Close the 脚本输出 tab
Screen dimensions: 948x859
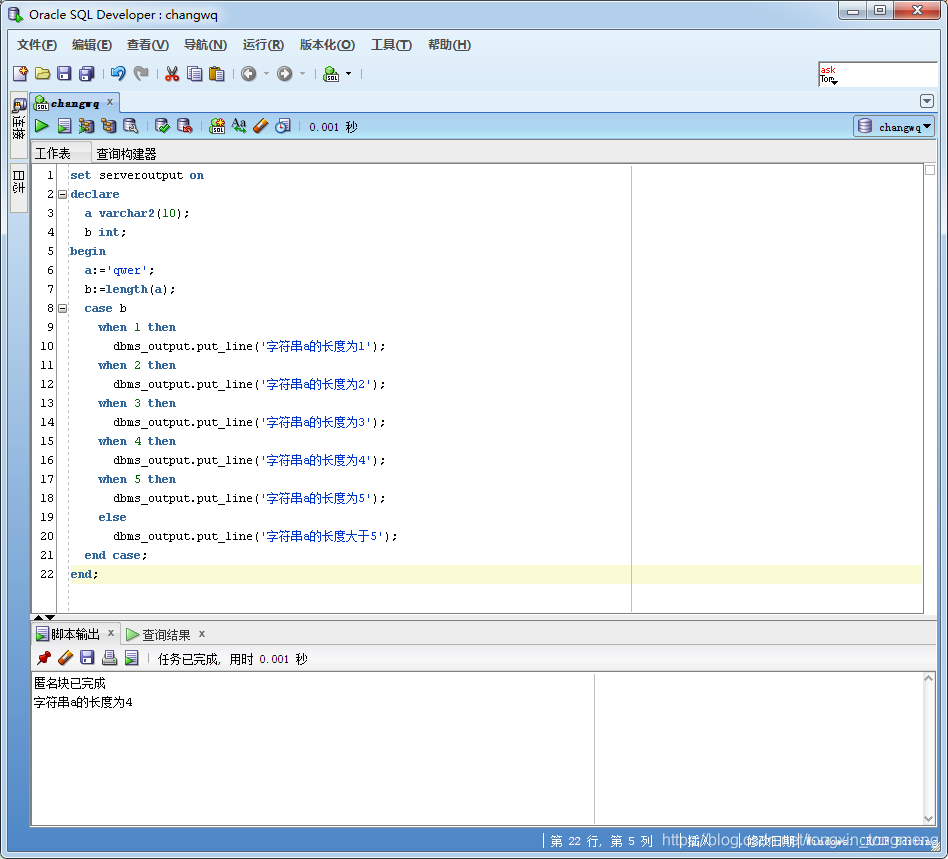[x=111, y=633]
